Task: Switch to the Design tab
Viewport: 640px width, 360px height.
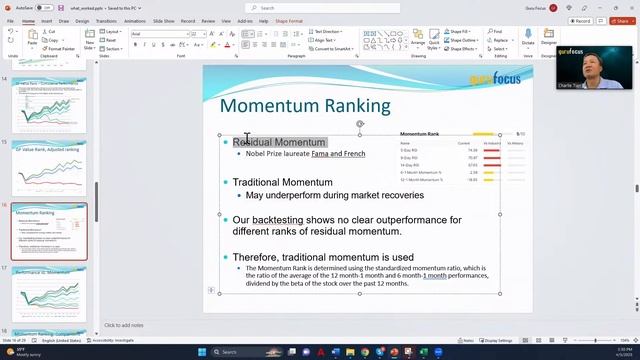Action: point(82,21)
